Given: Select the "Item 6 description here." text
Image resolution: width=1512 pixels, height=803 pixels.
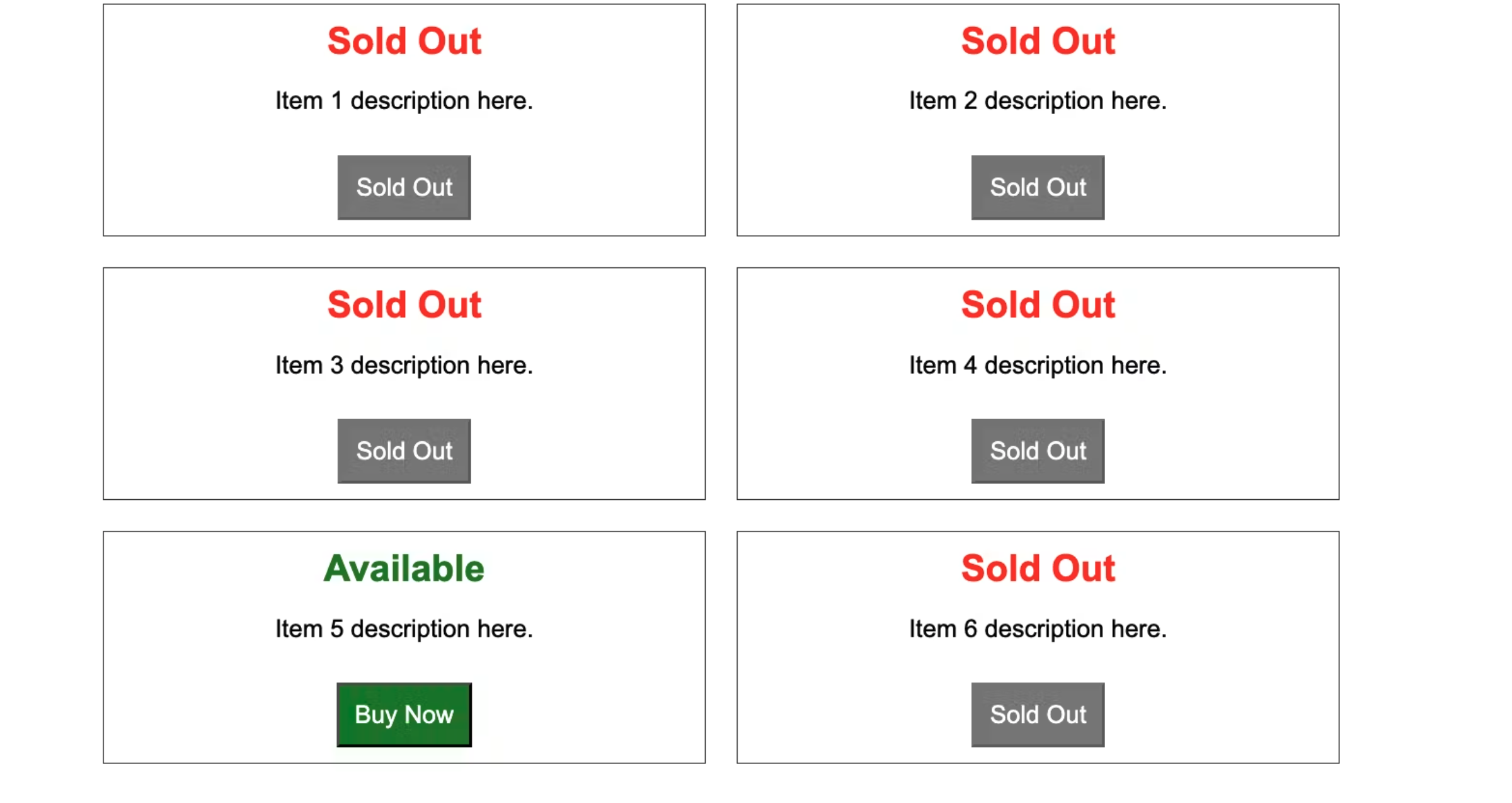Looking at the screenshot, I should tap(1038, 628).
